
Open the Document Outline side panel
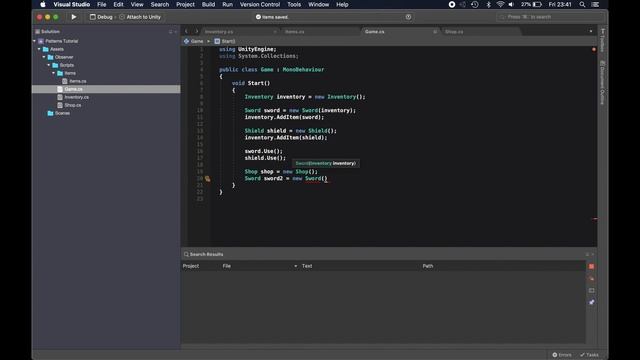pos(602,83)
